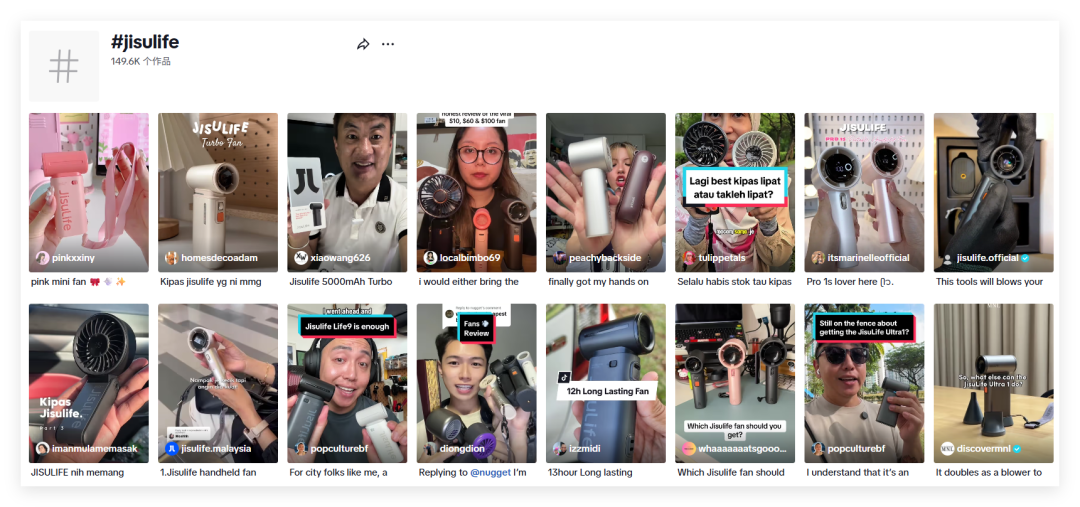Click the share arrow icon next to #jisulife

363,44
